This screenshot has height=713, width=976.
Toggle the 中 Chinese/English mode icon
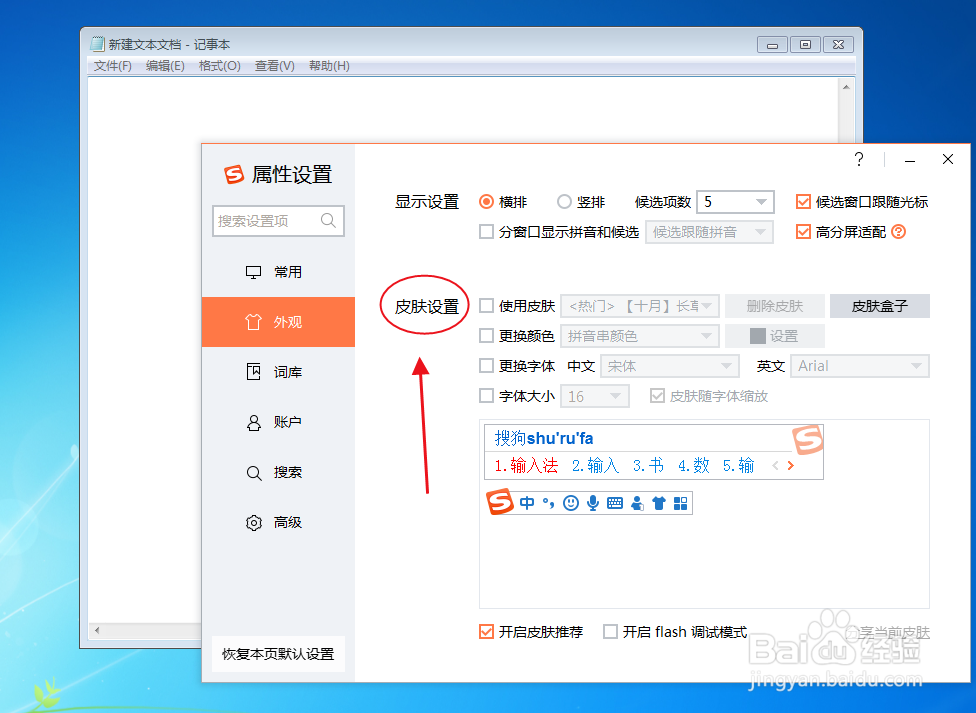tap(527, 503)
